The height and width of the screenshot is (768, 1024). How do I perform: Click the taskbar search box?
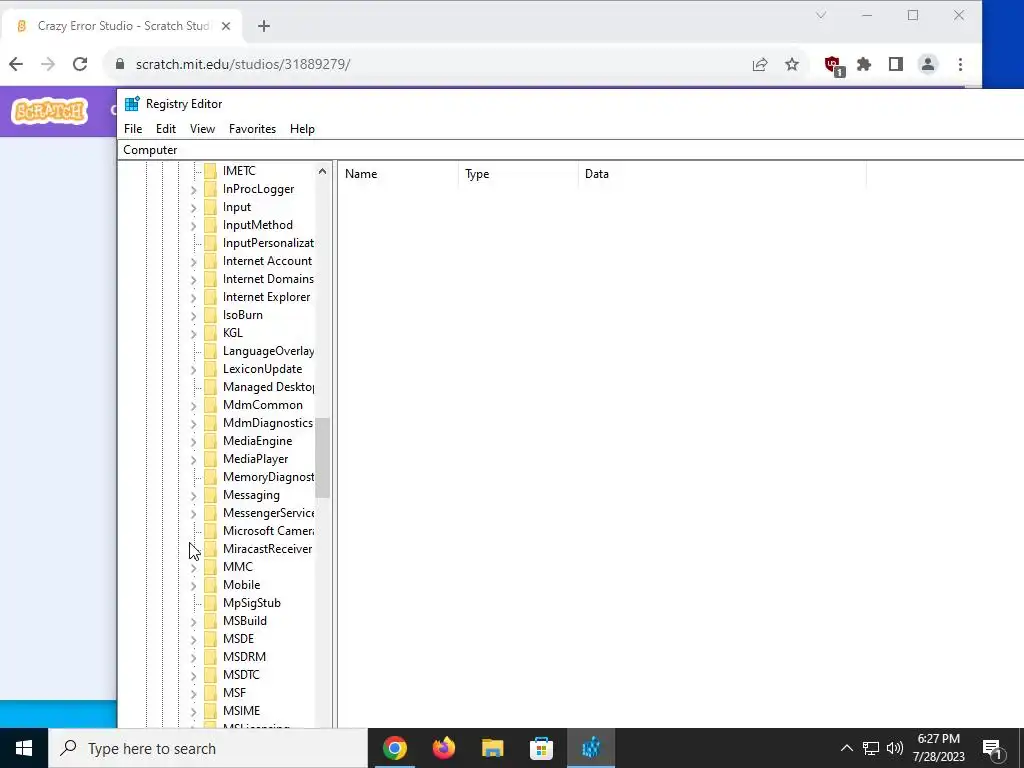pos(208,748)
